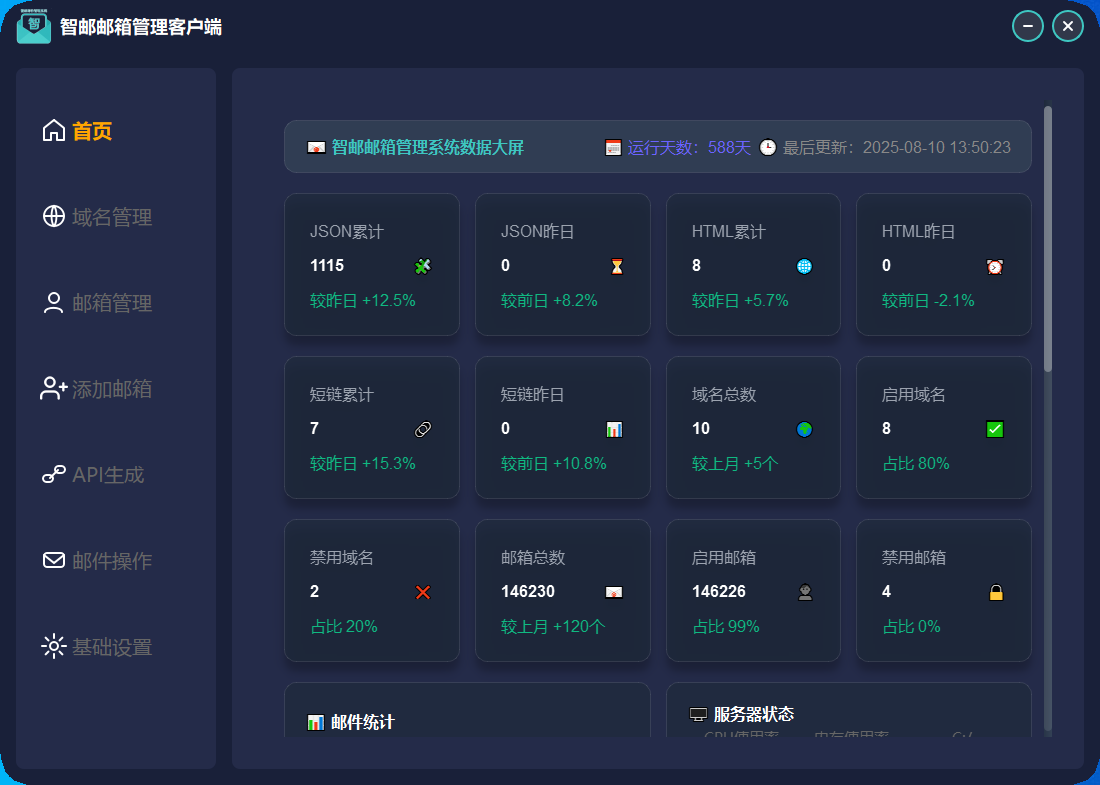Go to the 邮件操作 page

[x=112, y=560]
